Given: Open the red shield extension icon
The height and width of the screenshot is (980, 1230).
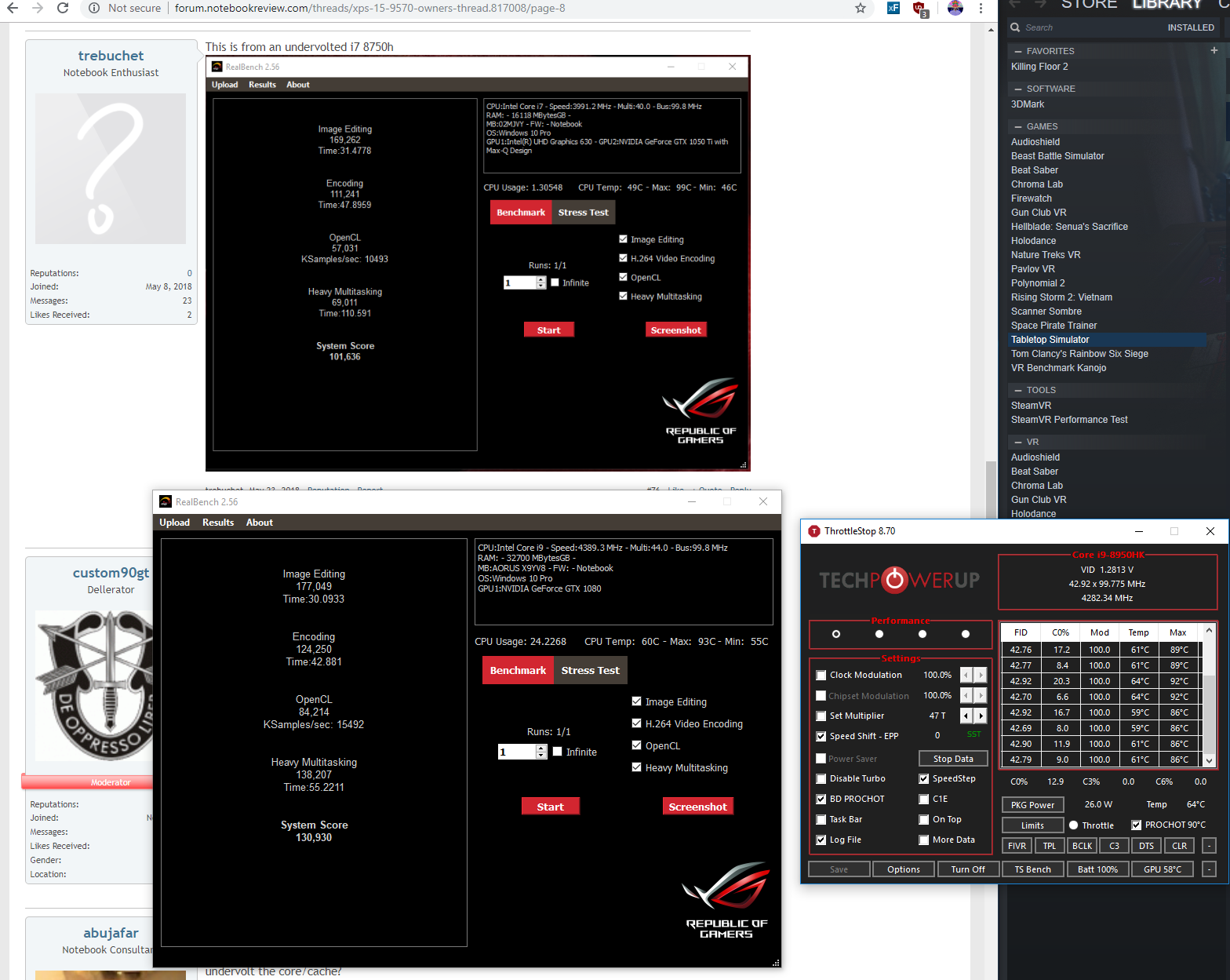Looking at the screenshot, I should click(x=920, y=9).
